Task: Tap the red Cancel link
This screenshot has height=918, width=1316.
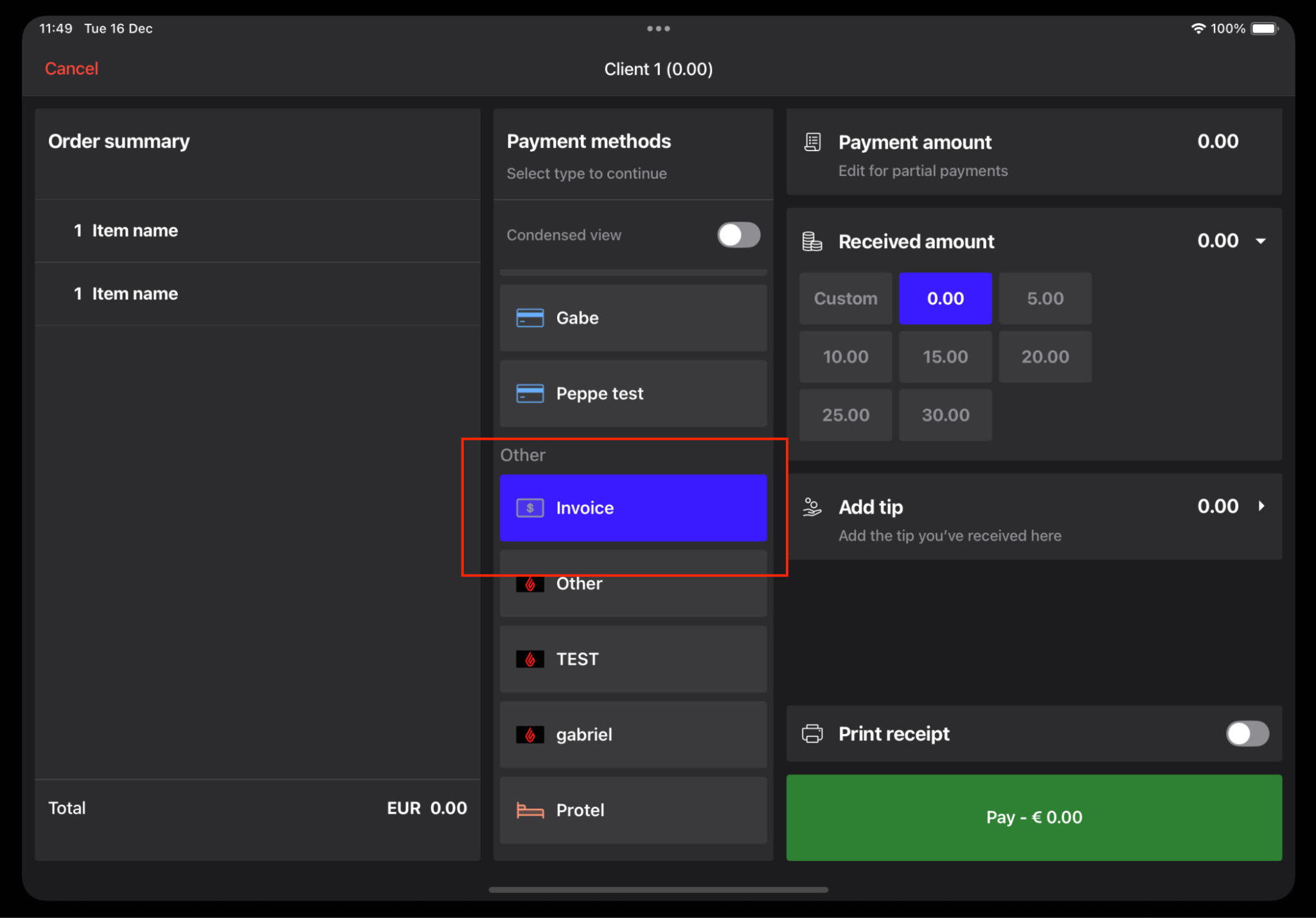Action: 71,69
